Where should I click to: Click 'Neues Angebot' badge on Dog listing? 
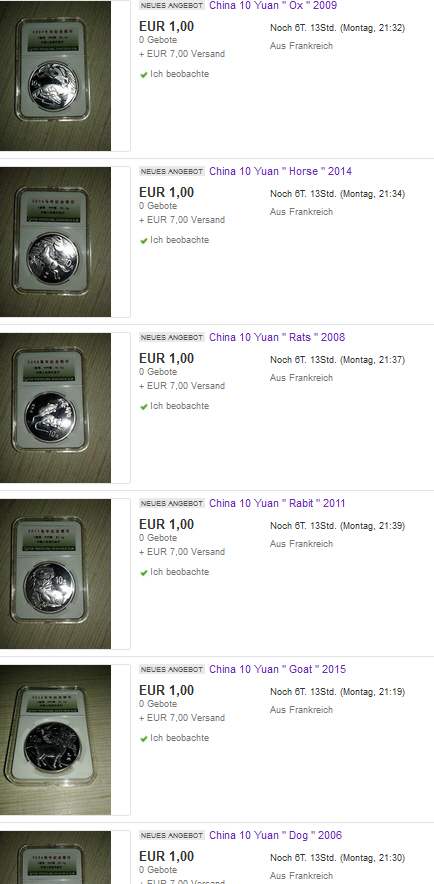pyautogui.click(x=172, y=835)
